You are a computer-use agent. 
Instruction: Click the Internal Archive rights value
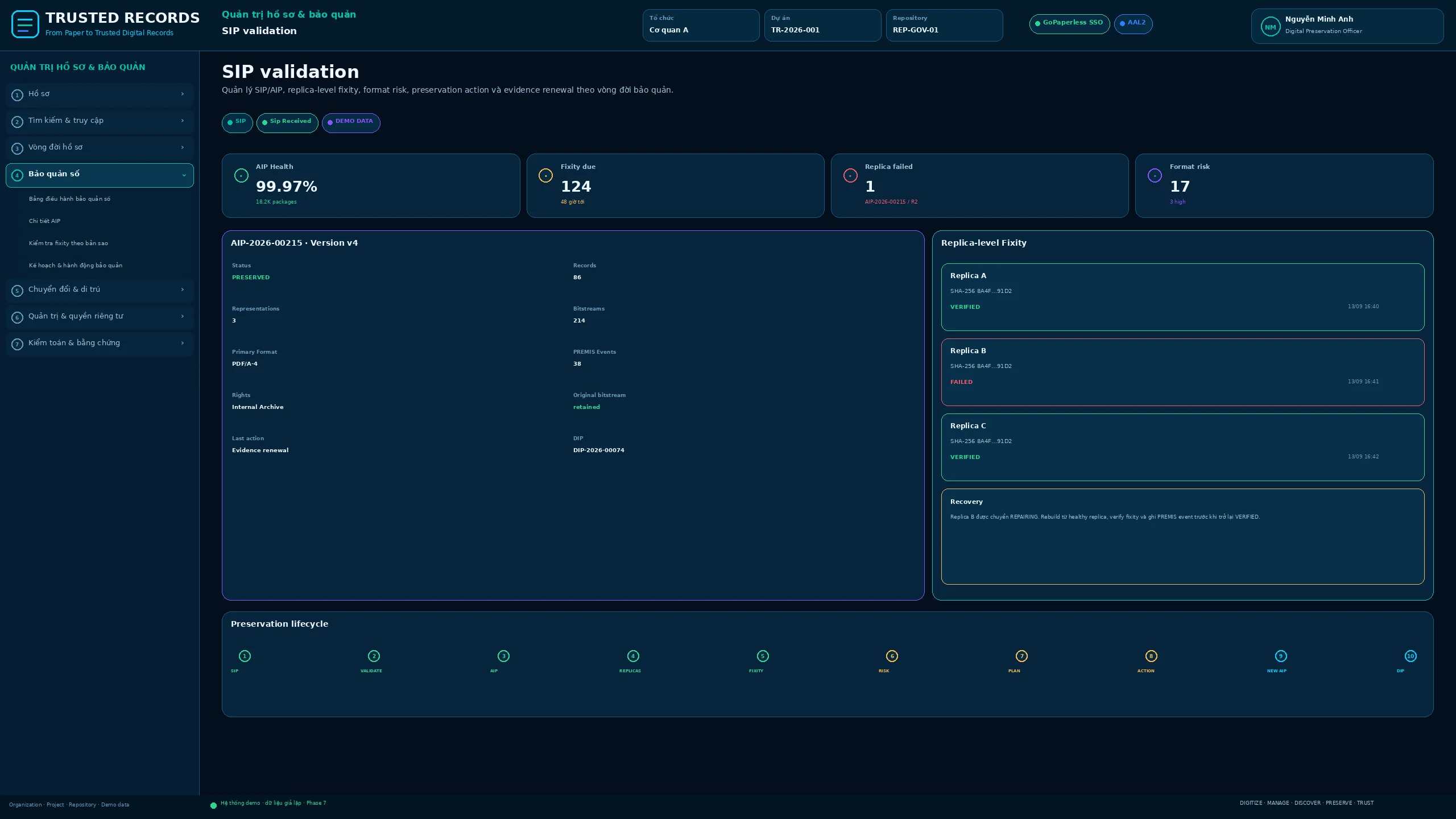[x=257, y=407]
